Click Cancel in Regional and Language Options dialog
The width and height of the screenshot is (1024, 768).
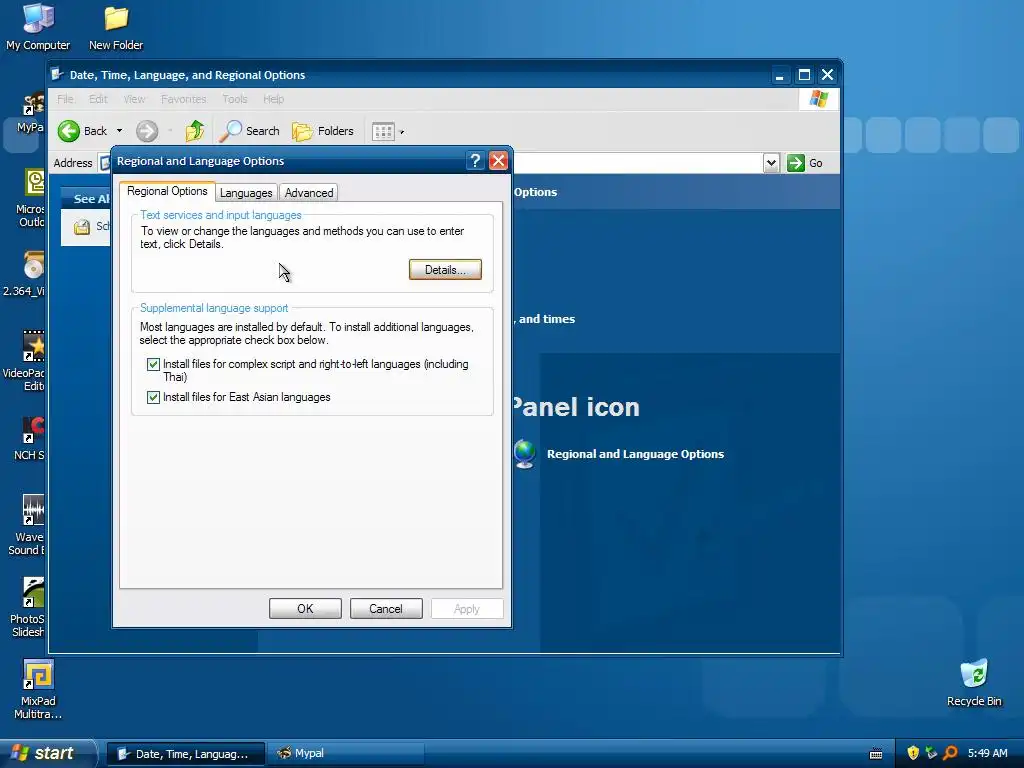pyautogui.click(x=386, y=609)
